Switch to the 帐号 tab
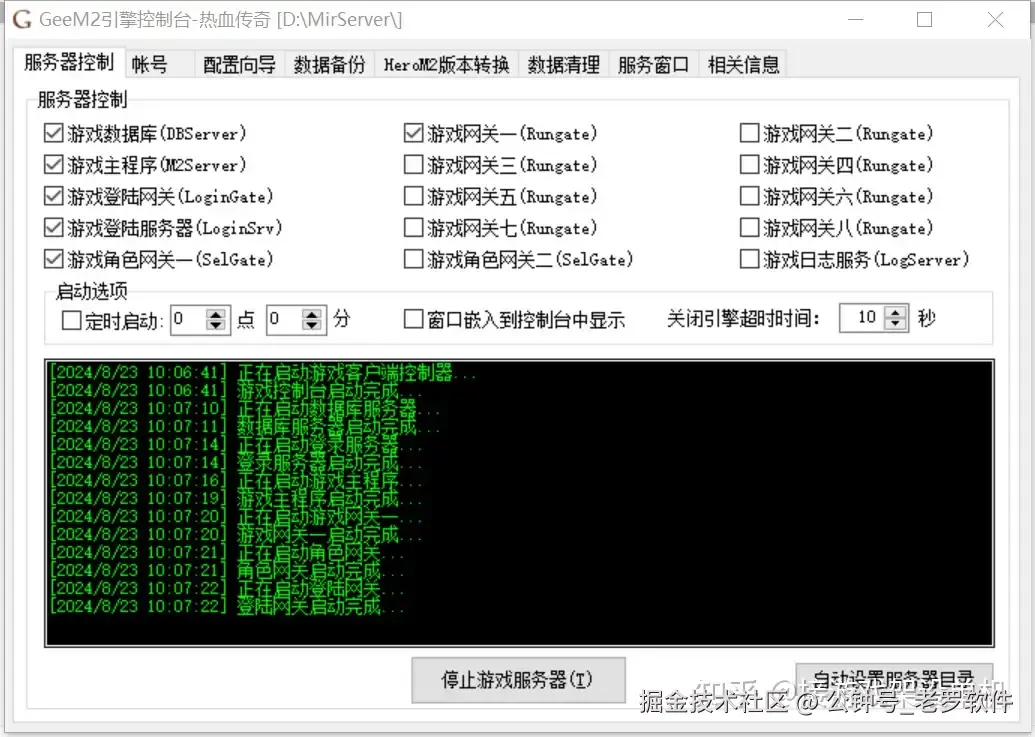The image size is (1035, 737). [160, 64]
